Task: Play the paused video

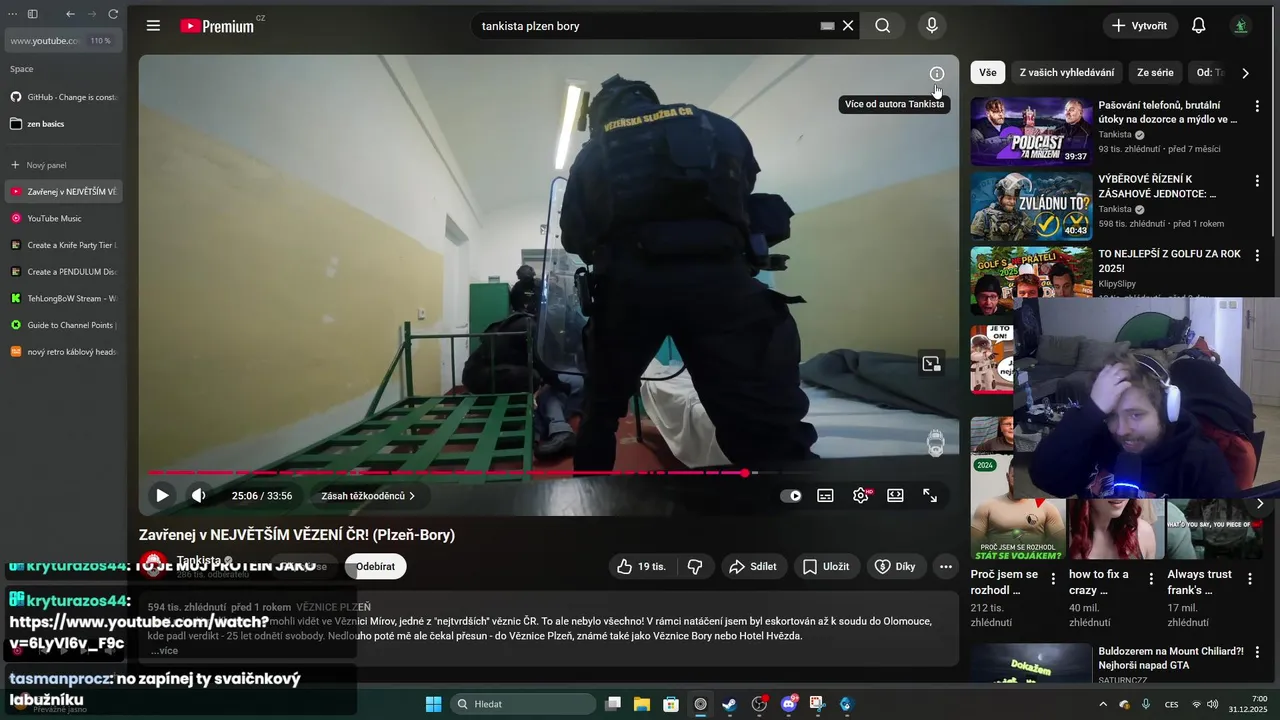Action: coord(162,495)
